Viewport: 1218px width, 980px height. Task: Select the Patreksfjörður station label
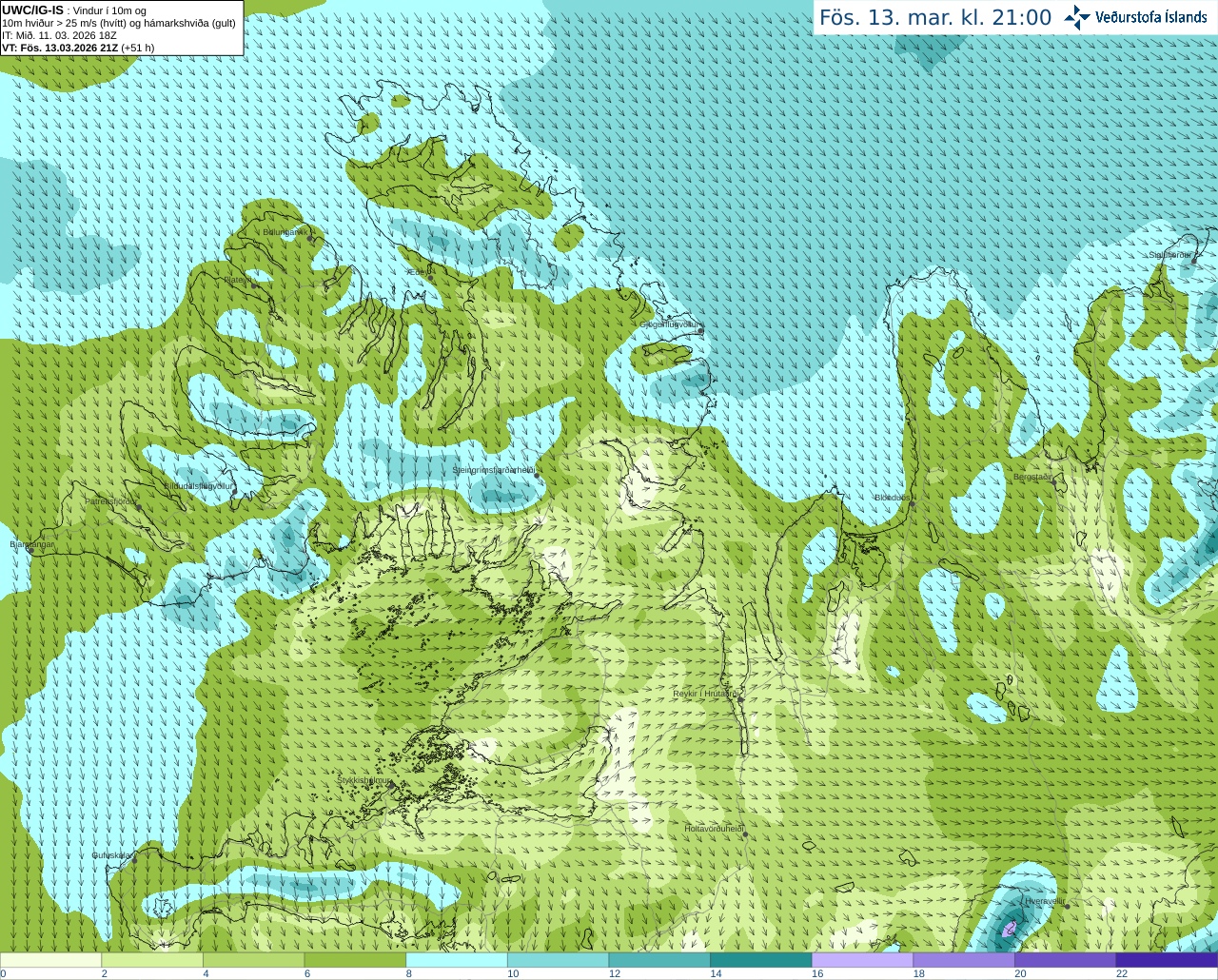click(111, 501)
